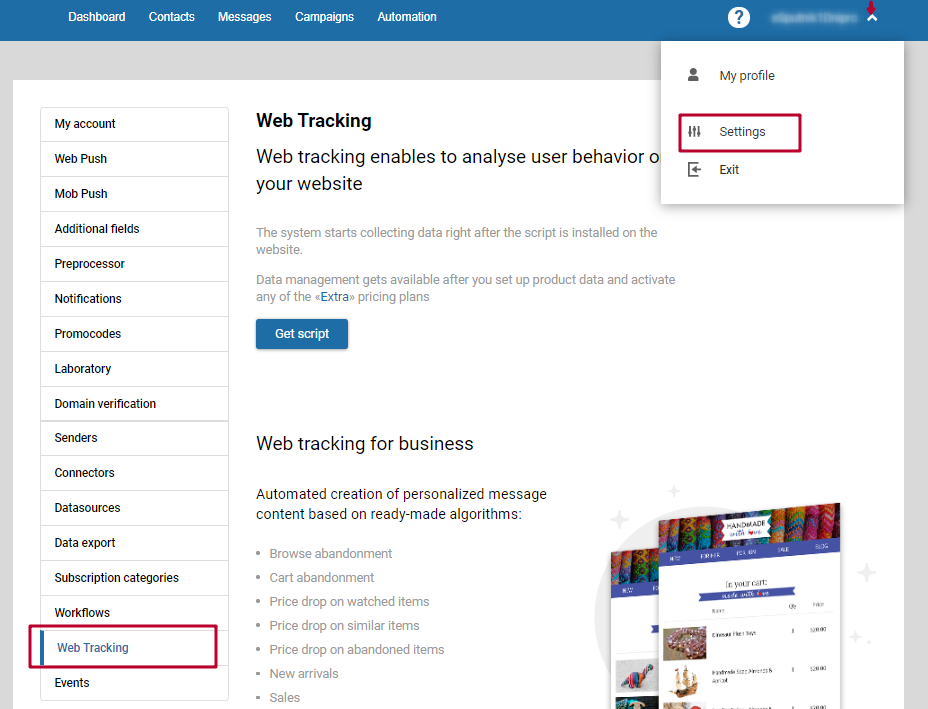The width and height of the screenshot is (928, 709).
Task: Click 'New arrivals' list item
Action: (304, 674)
